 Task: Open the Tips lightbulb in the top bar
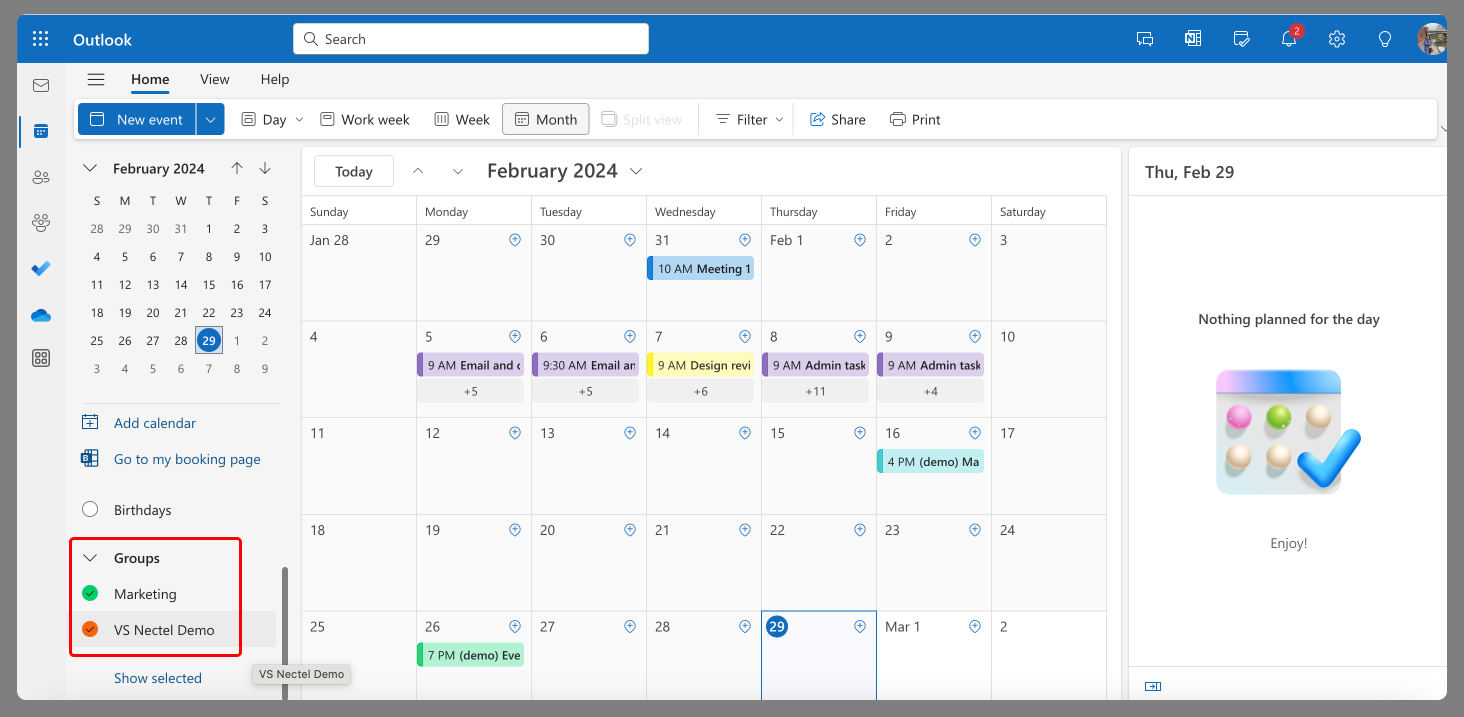(x=1384, y=38)
